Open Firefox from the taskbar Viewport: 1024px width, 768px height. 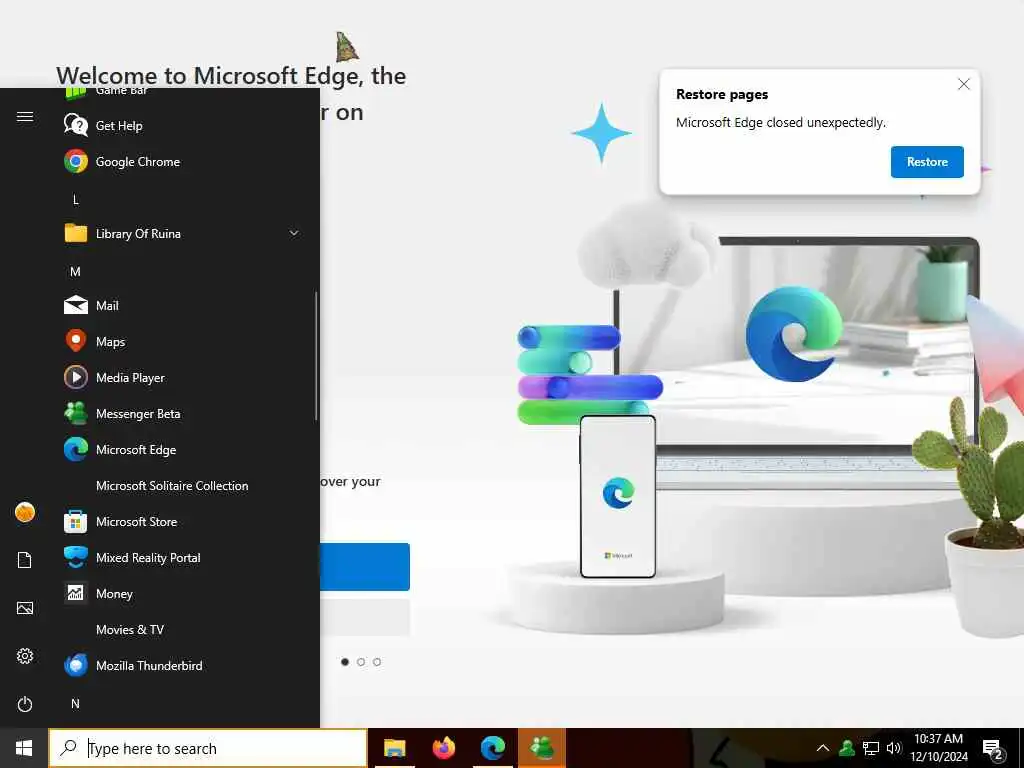point(443,748)
